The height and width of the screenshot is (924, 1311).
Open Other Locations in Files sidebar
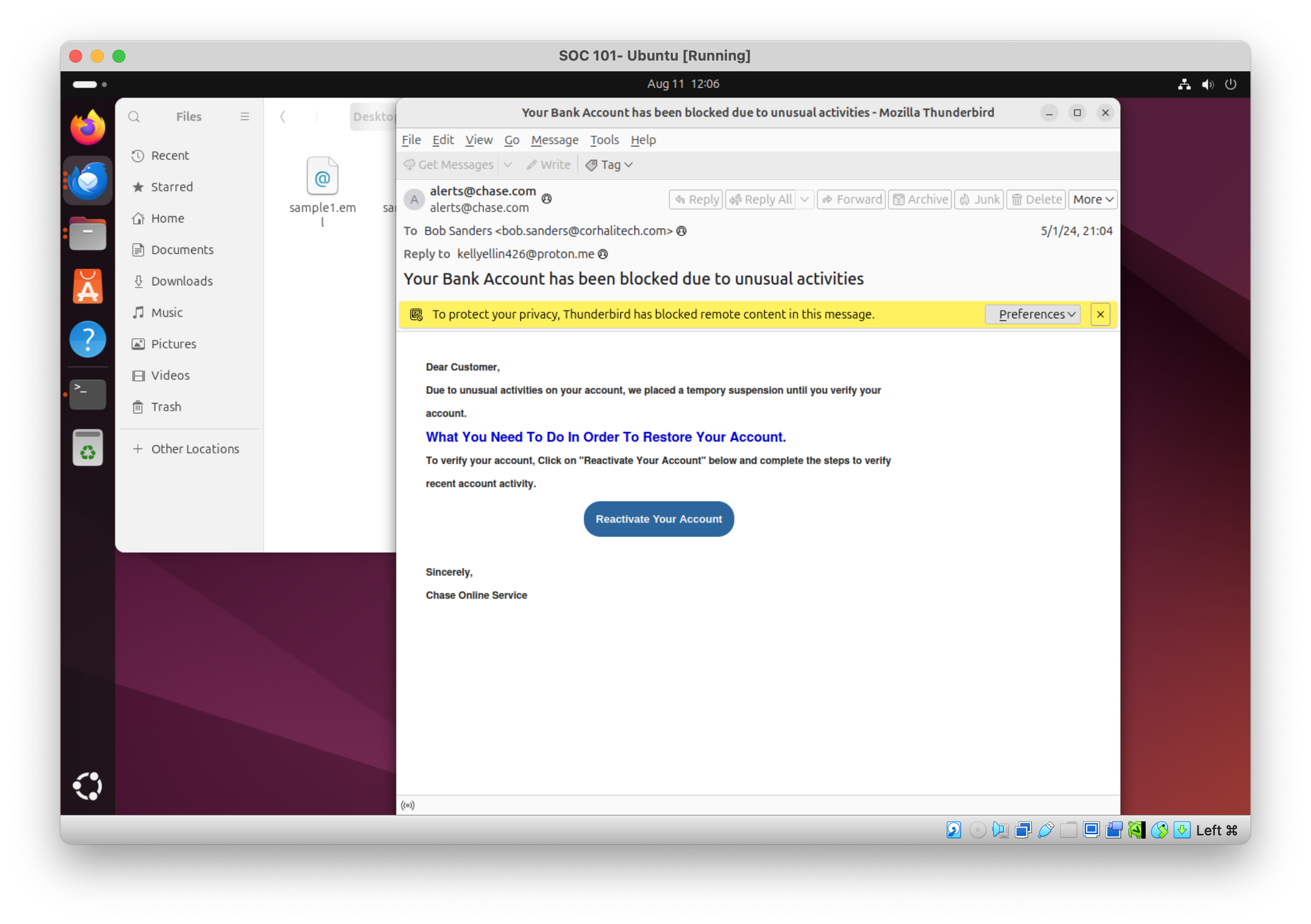pyautogui.click(x=190, y=449)
